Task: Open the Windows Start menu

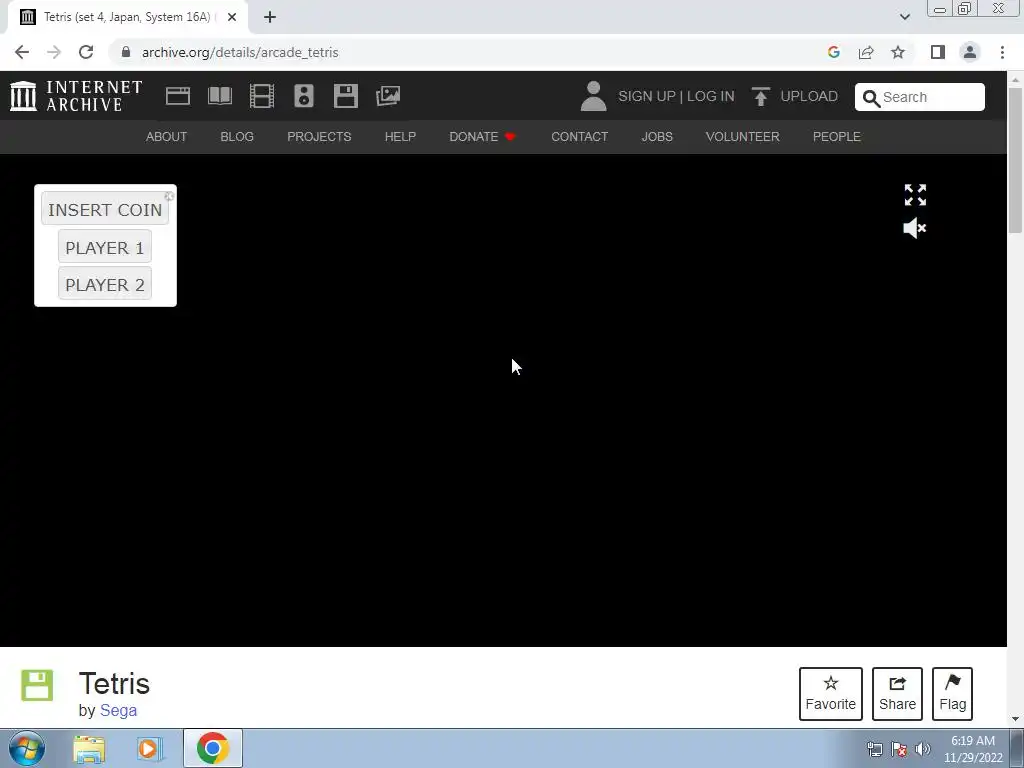Action: pos(27,748)
